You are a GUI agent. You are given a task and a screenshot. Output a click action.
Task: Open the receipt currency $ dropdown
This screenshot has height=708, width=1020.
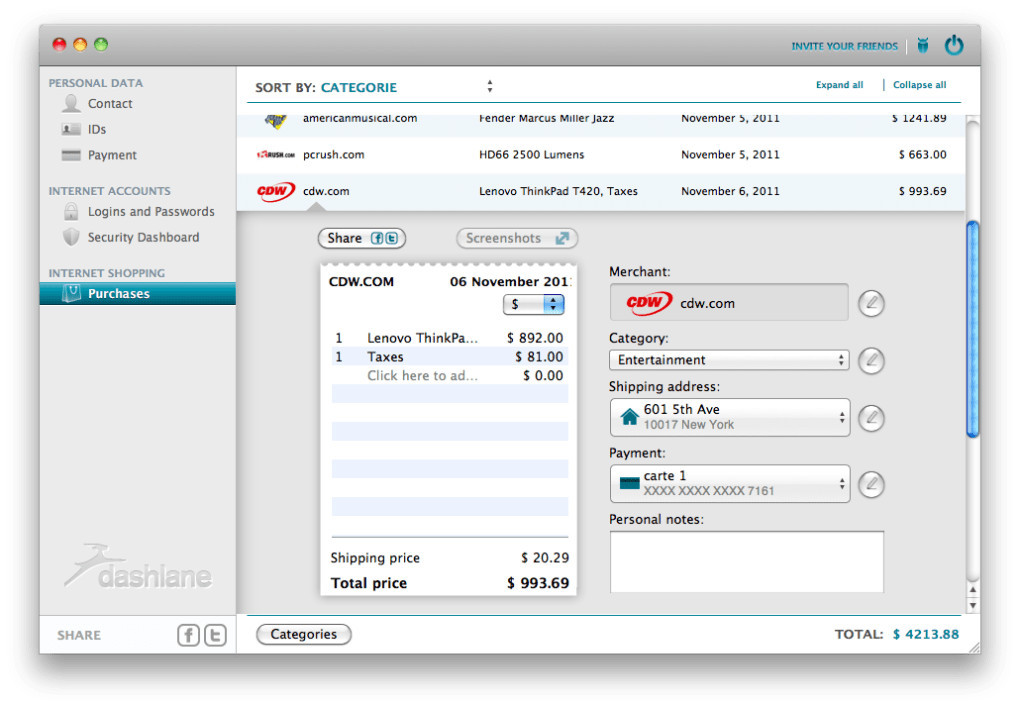(x=533, y=304)
